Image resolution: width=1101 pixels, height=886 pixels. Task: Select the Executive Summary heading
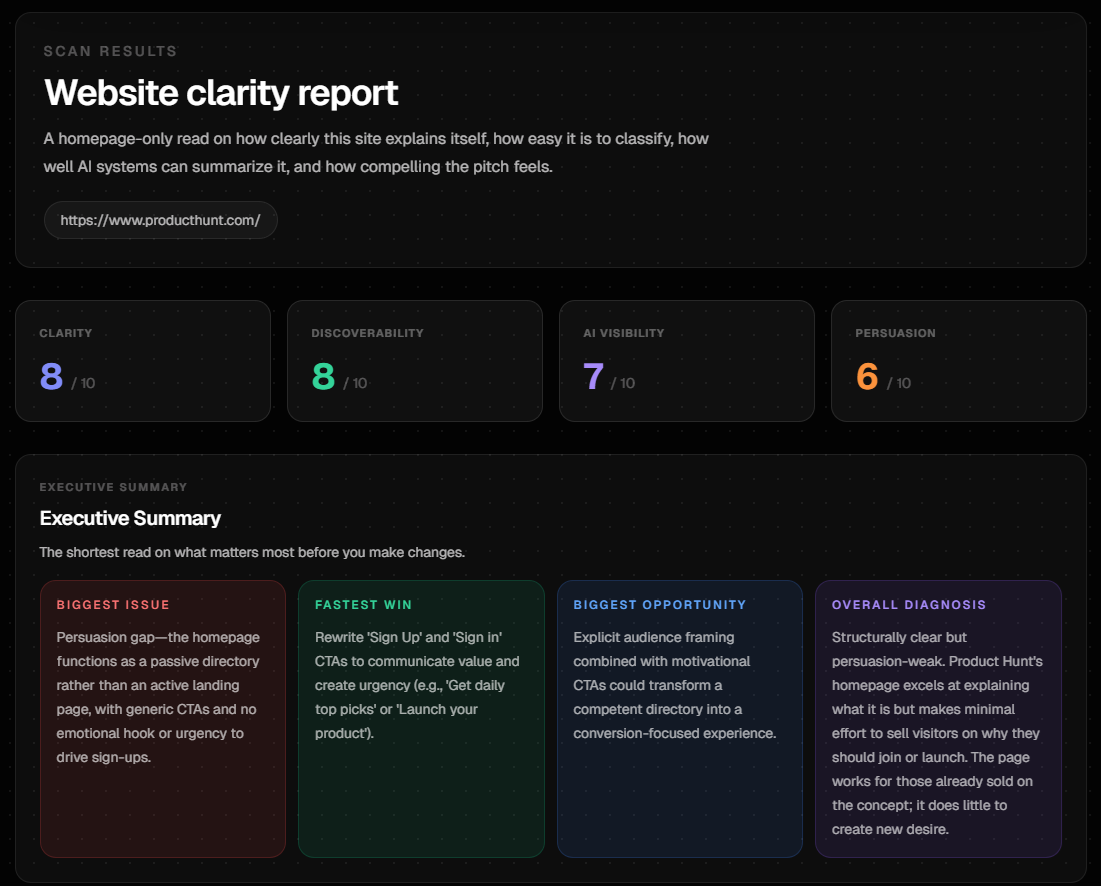click(x=130, y=518)
